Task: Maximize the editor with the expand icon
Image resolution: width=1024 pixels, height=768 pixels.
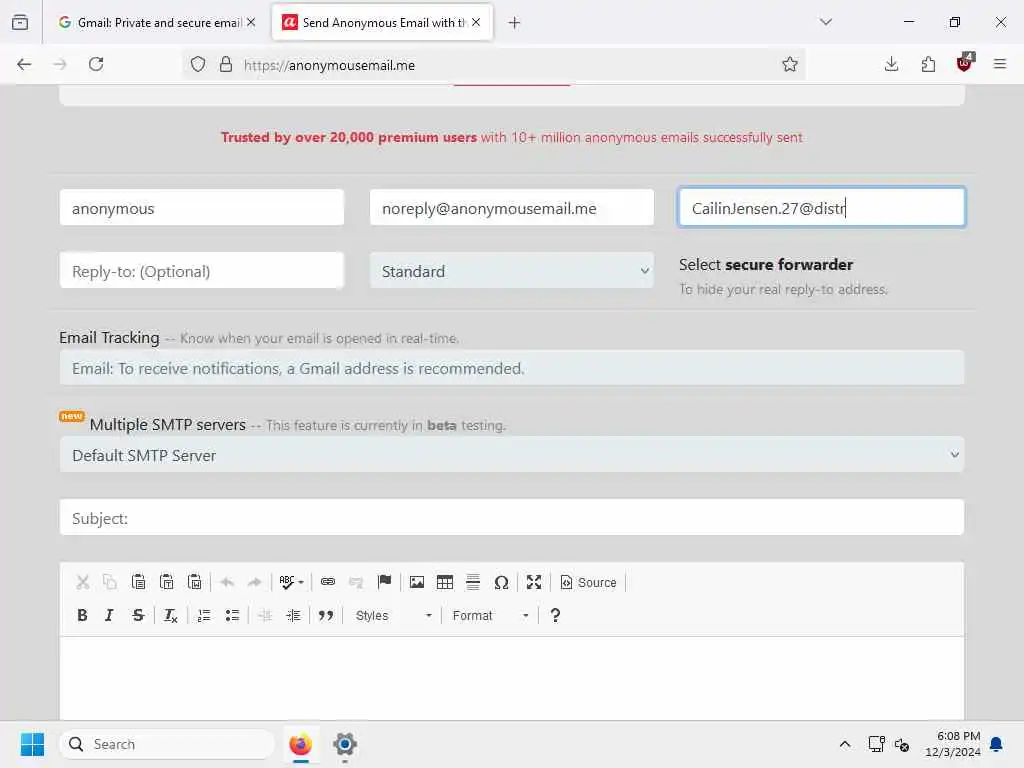Action: 534,582
